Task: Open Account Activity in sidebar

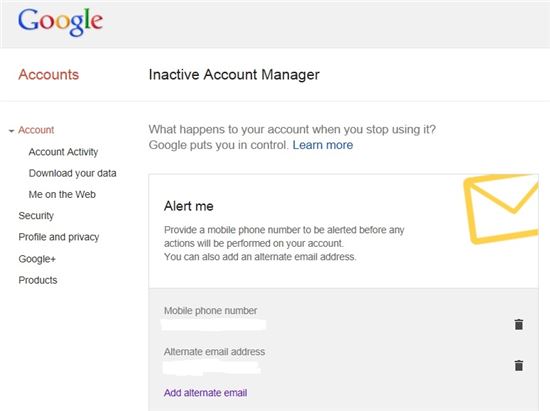Action: [x=63, y=152]
